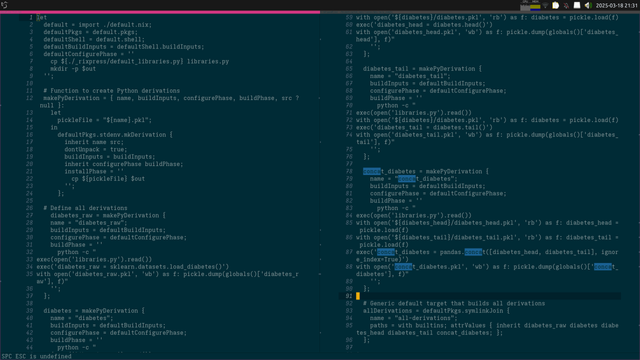Click 'dontUnpack = true;' line

(x=96, y=150)
